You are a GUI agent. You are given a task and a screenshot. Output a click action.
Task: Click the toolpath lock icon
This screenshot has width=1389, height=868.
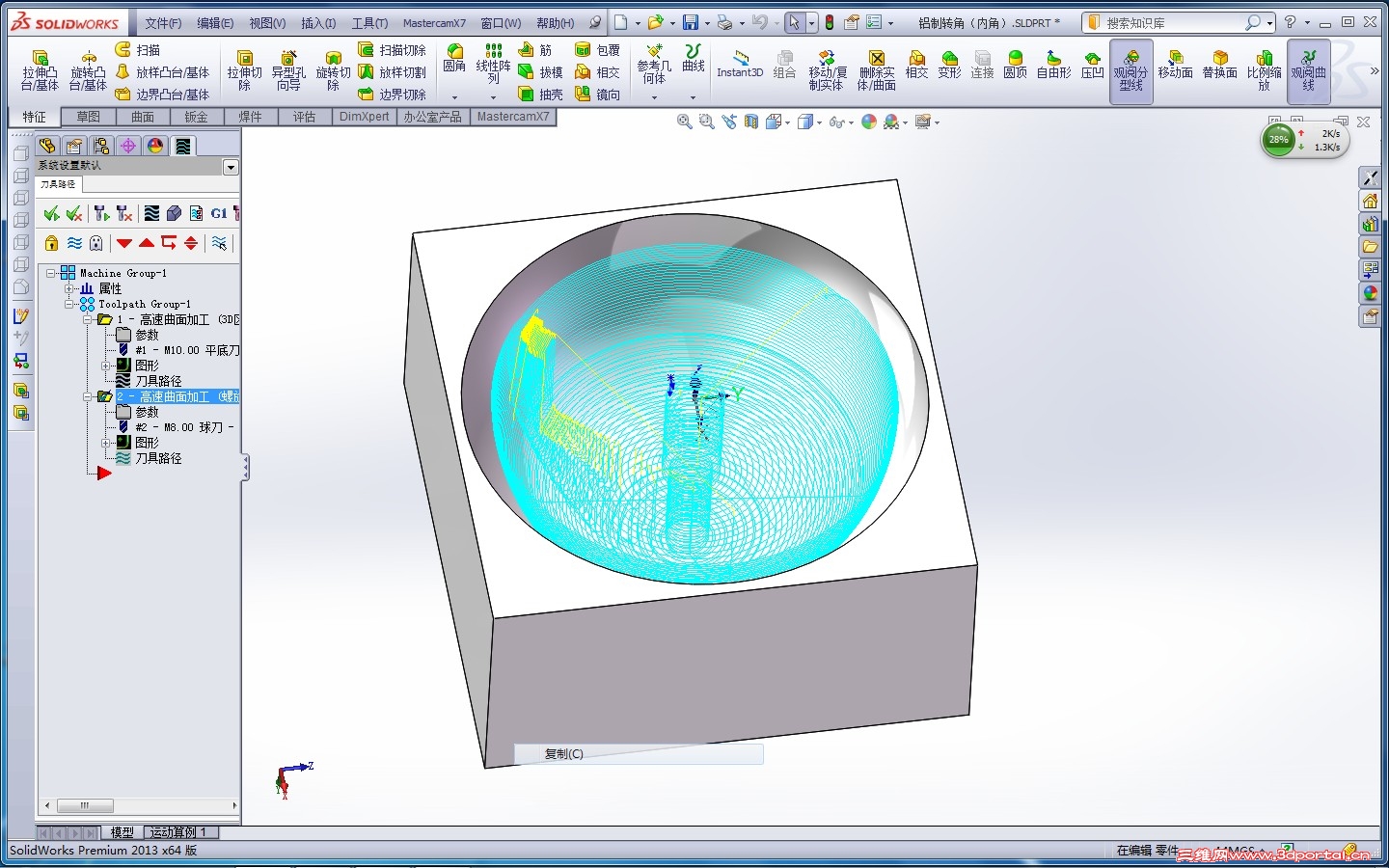[x=52, y=243]
